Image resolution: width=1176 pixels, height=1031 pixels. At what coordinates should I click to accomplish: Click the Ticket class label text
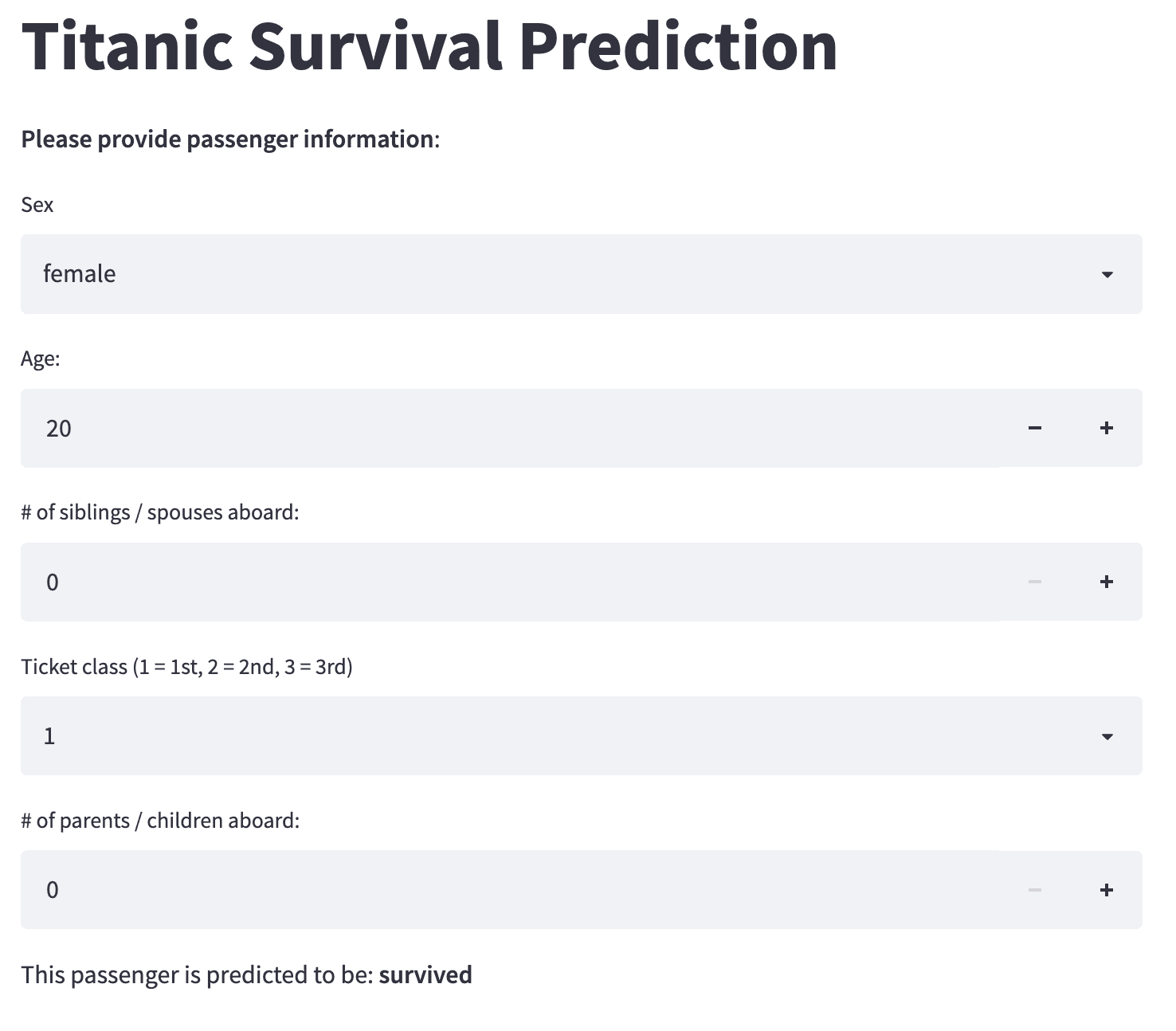[x=187, y=667]
